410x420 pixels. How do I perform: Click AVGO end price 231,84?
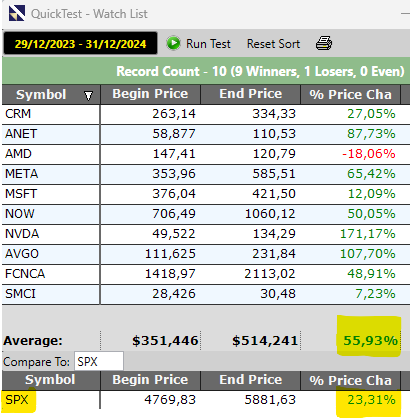(274, 254)
